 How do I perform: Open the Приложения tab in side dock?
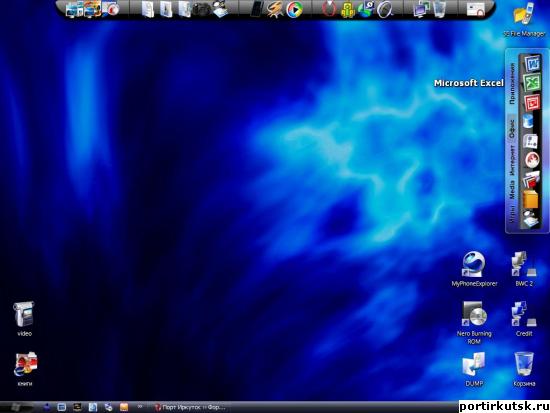click(512, 84)
